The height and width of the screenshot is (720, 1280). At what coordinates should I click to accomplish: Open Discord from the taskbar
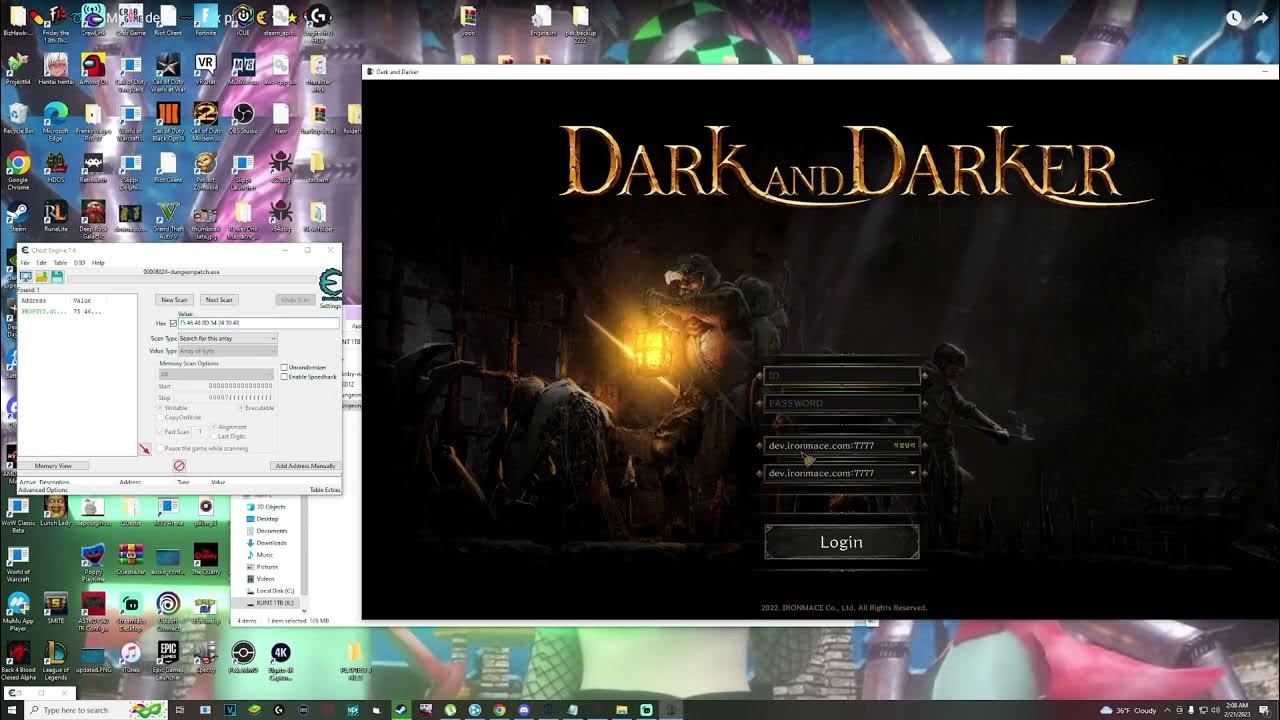[523, 710]
